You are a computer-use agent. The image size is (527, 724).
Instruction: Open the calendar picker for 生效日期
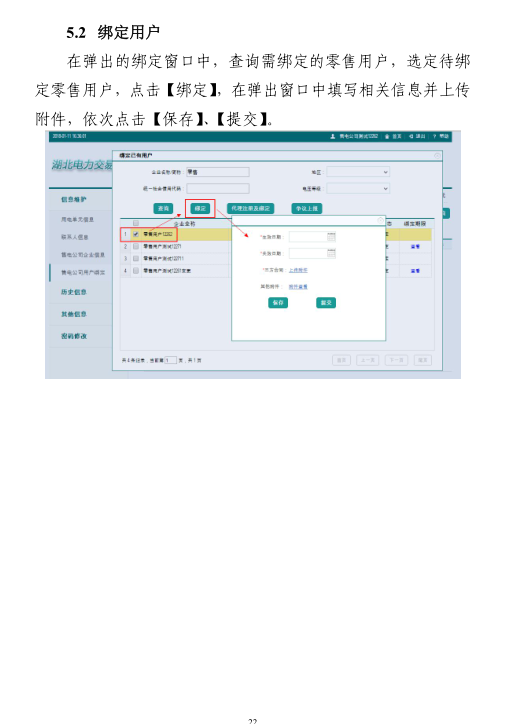(331, 237)
